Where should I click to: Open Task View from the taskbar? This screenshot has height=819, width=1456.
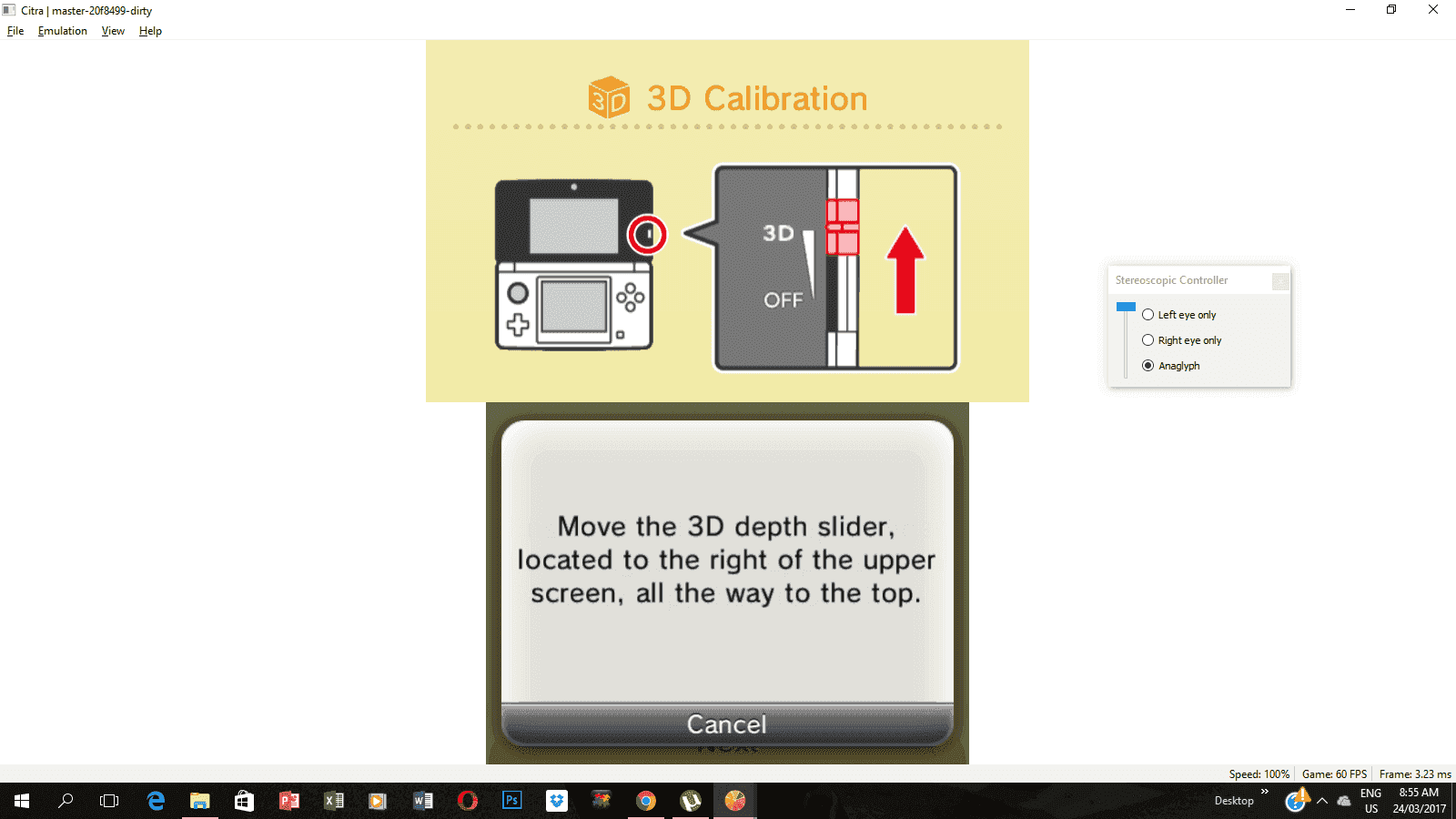click(109, 801)
